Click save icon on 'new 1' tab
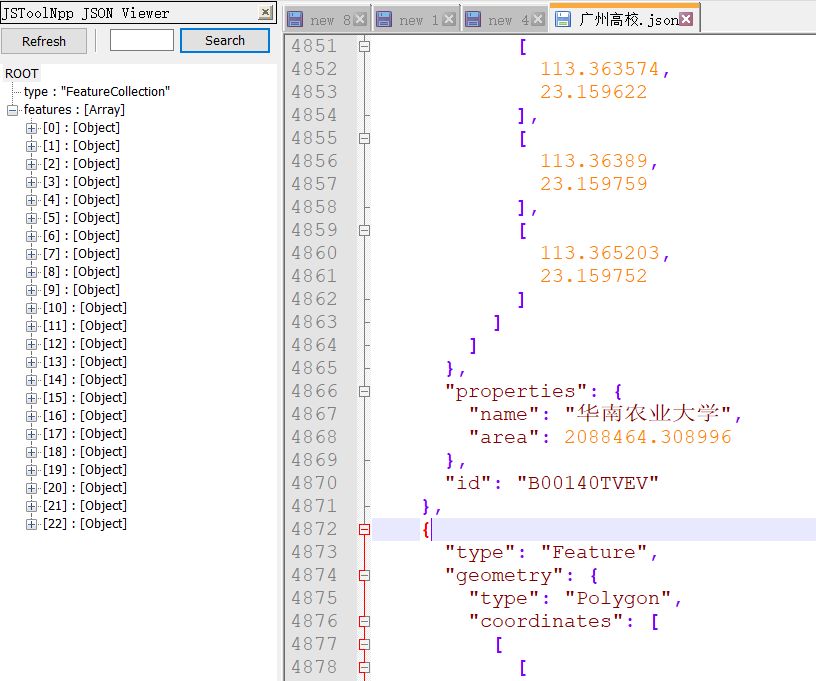Viewport: 816px width, 681px height. [x=384, y=20]
